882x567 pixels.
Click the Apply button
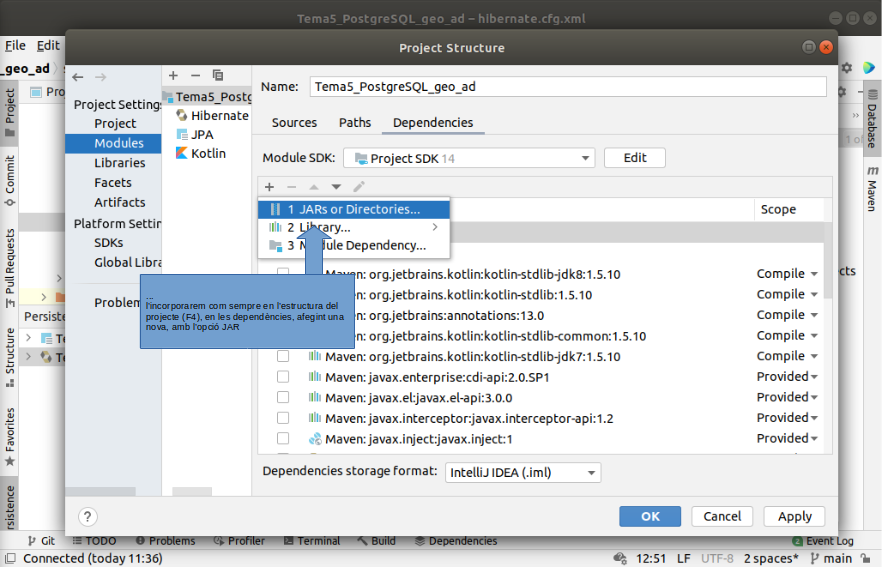pos(794,516)
